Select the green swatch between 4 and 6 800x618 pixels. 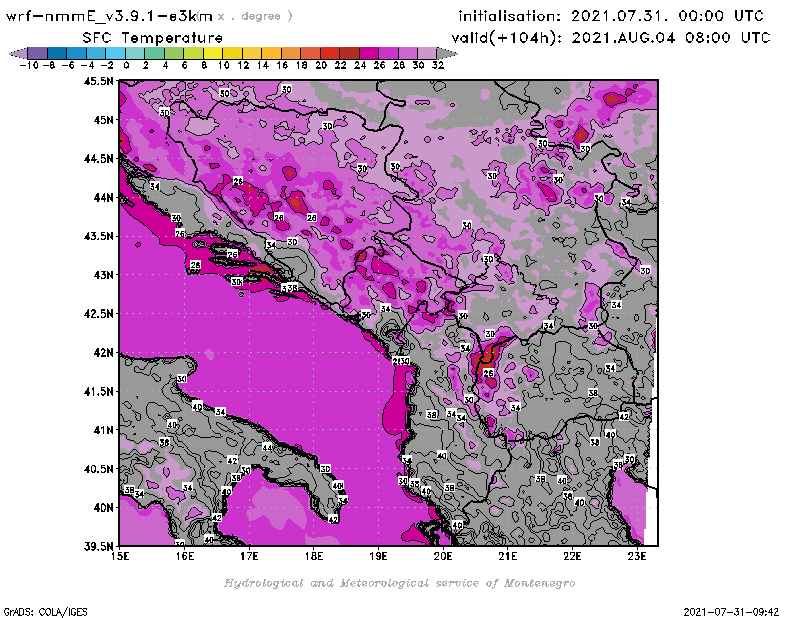(174, 53)
